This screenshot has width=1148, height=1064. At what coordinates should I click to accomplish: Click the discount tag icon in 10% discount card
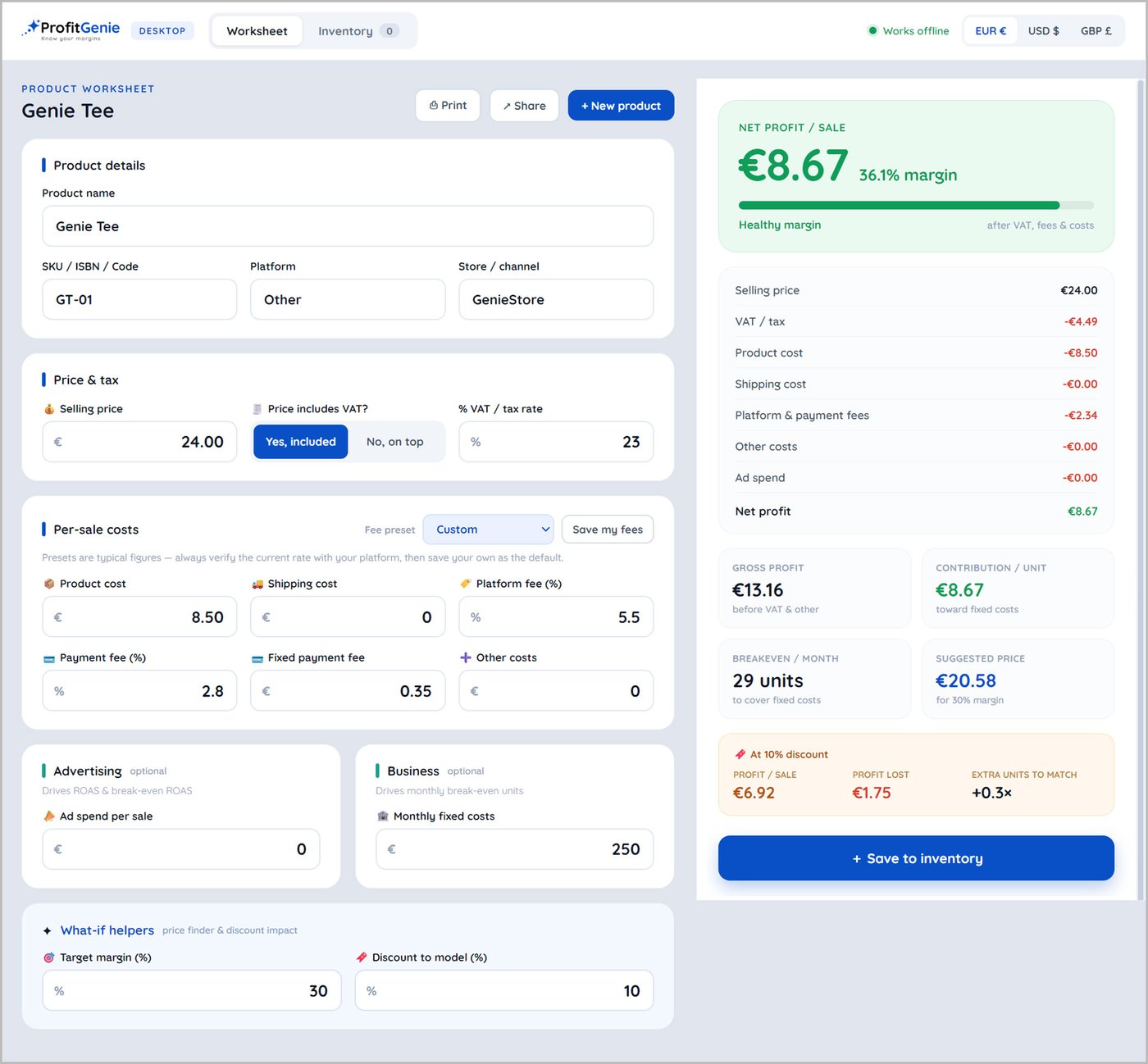coord(740,754)
